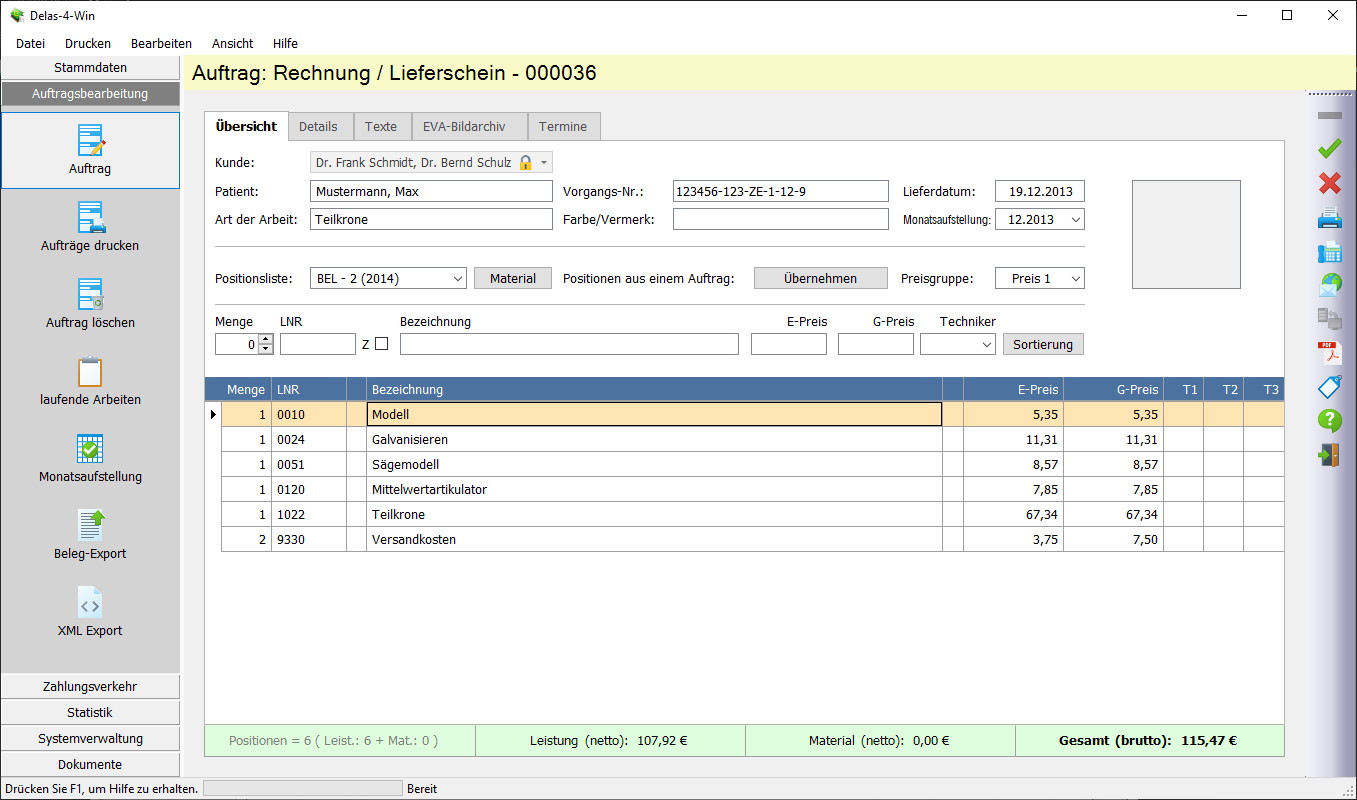
Task: Open the XML Export sidebar item
Action: pyautogui.click(x=90, y=613)
